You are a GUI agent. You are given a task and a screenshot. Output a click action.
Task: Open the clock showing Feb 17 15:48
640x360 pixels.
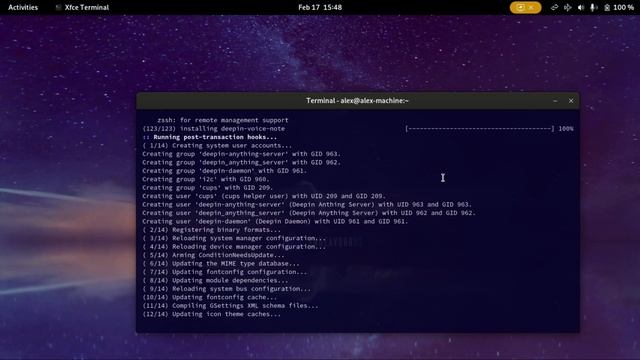pos(320,7)
